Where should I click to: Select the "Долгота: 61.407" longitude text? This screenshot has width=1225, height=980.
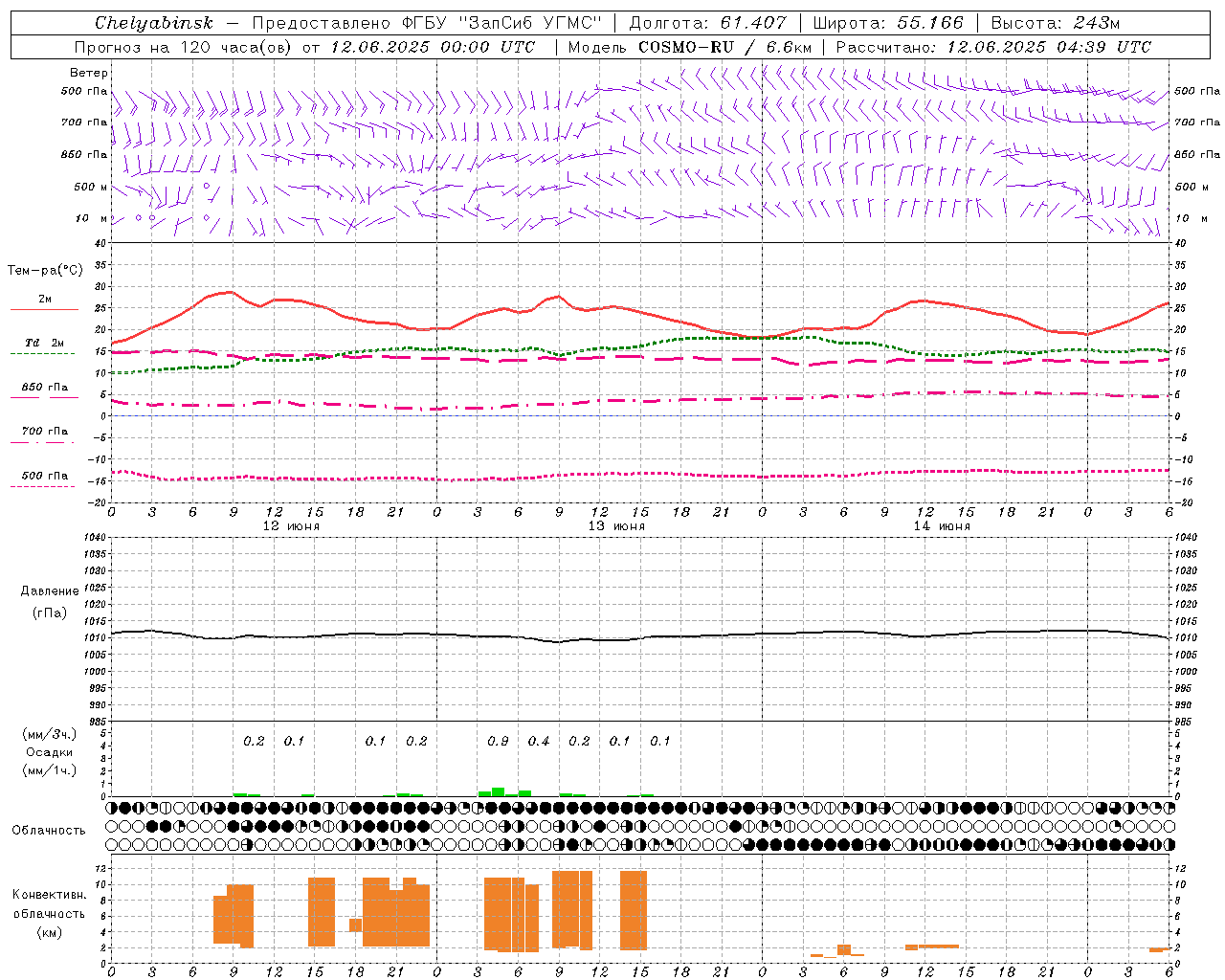tap(707, 23)
